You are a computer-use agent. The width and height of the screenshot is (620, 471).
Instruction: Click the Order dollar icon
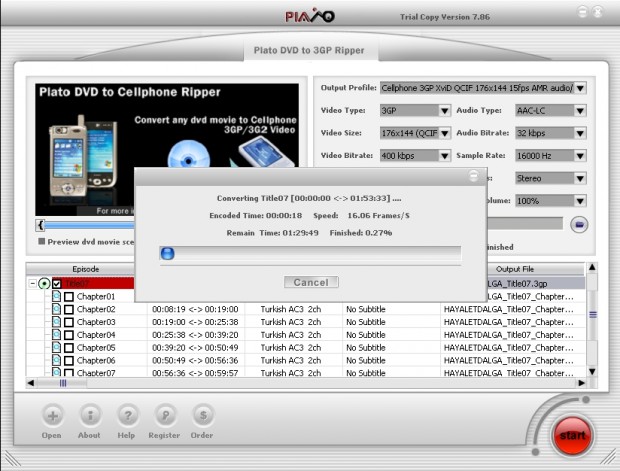(x=203, y=416)
